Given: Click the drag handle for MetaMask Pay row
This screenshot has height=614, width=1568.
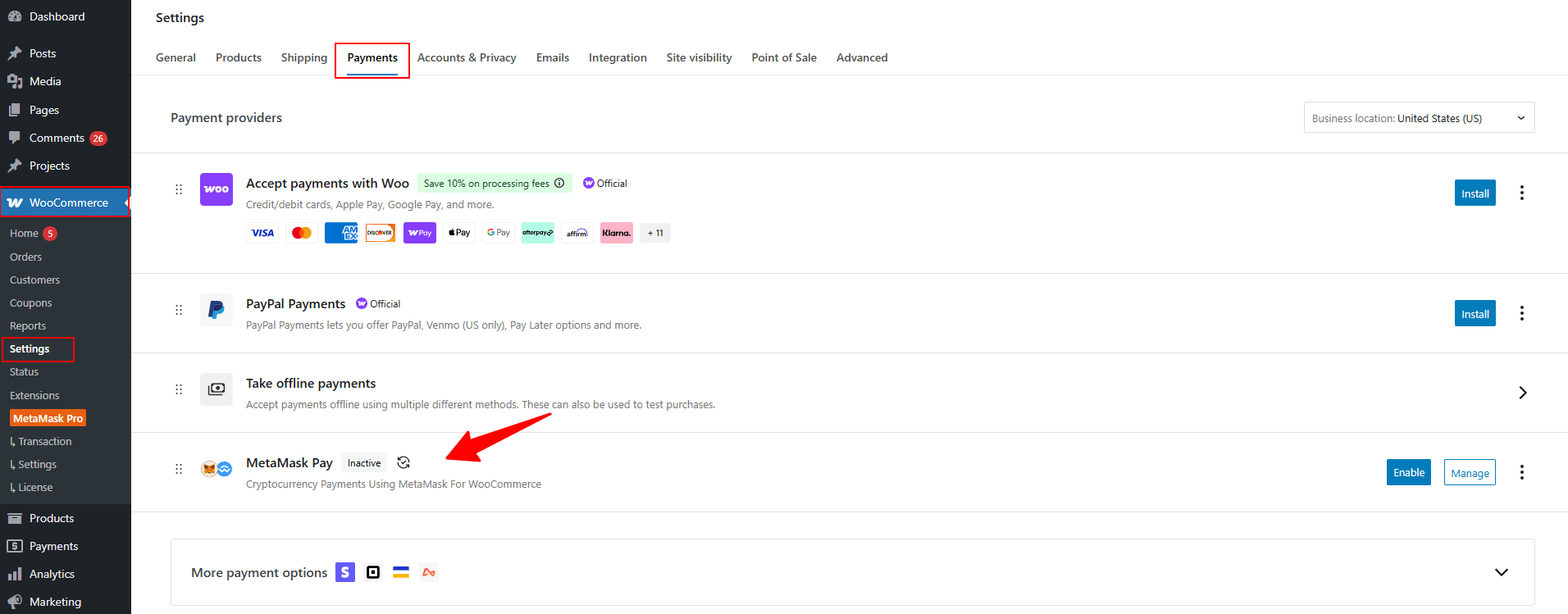Looking at the screenshot, I should [179, 469].
